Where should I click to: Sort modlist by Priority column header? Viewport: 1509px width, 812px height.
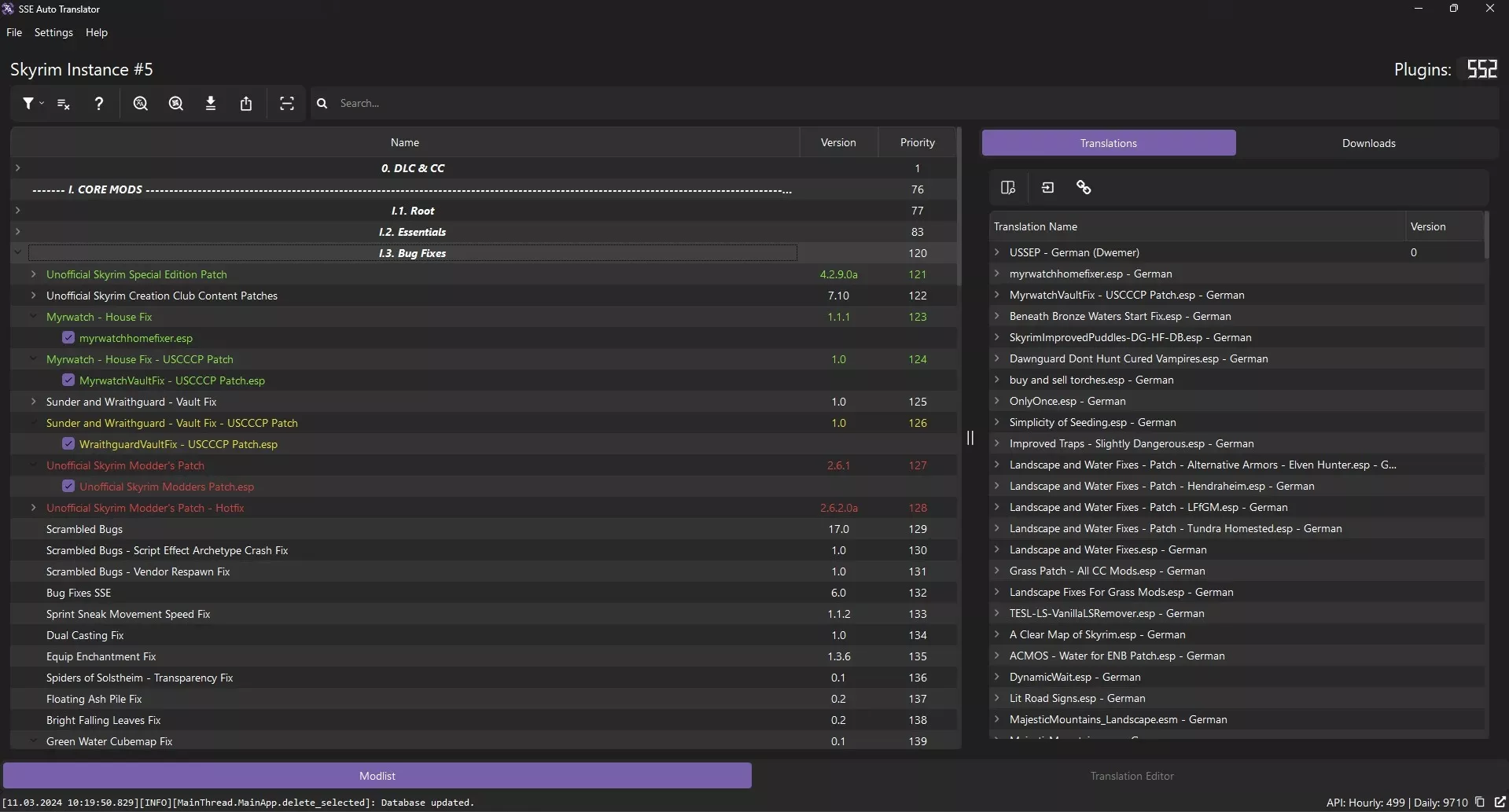coord(918,142)
